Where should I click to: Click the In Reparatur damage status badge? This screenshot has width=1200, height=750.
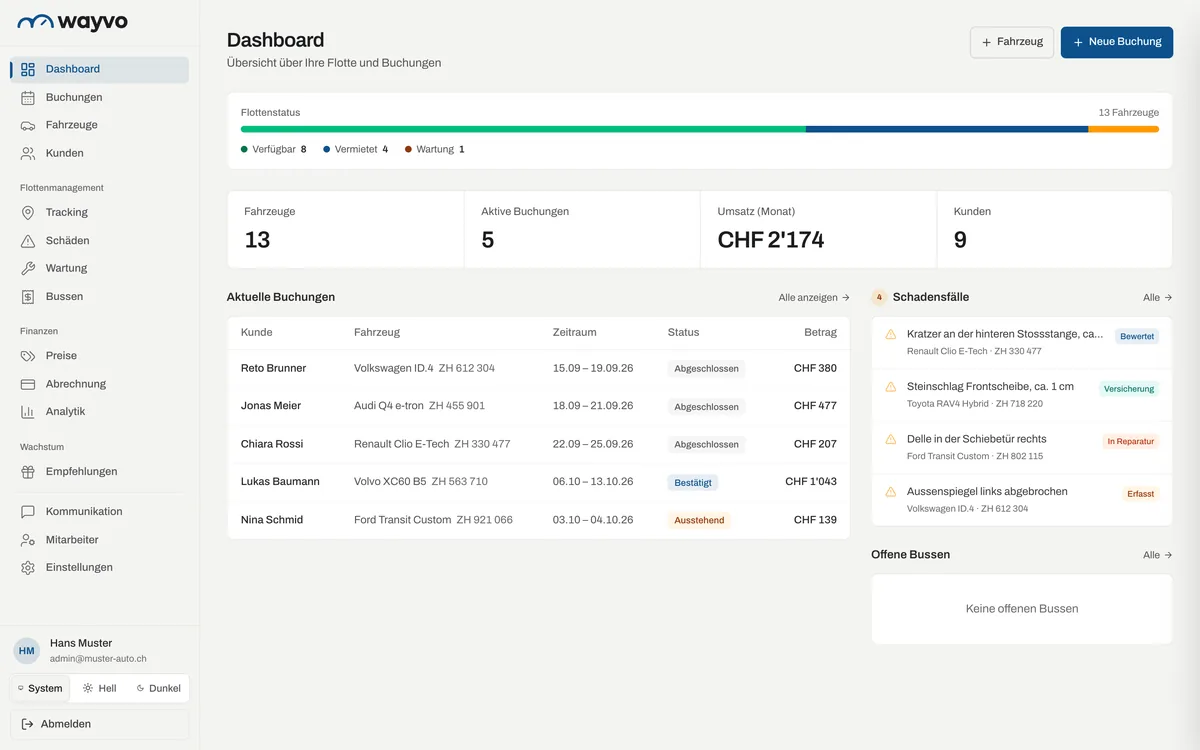click(1131, 441)
